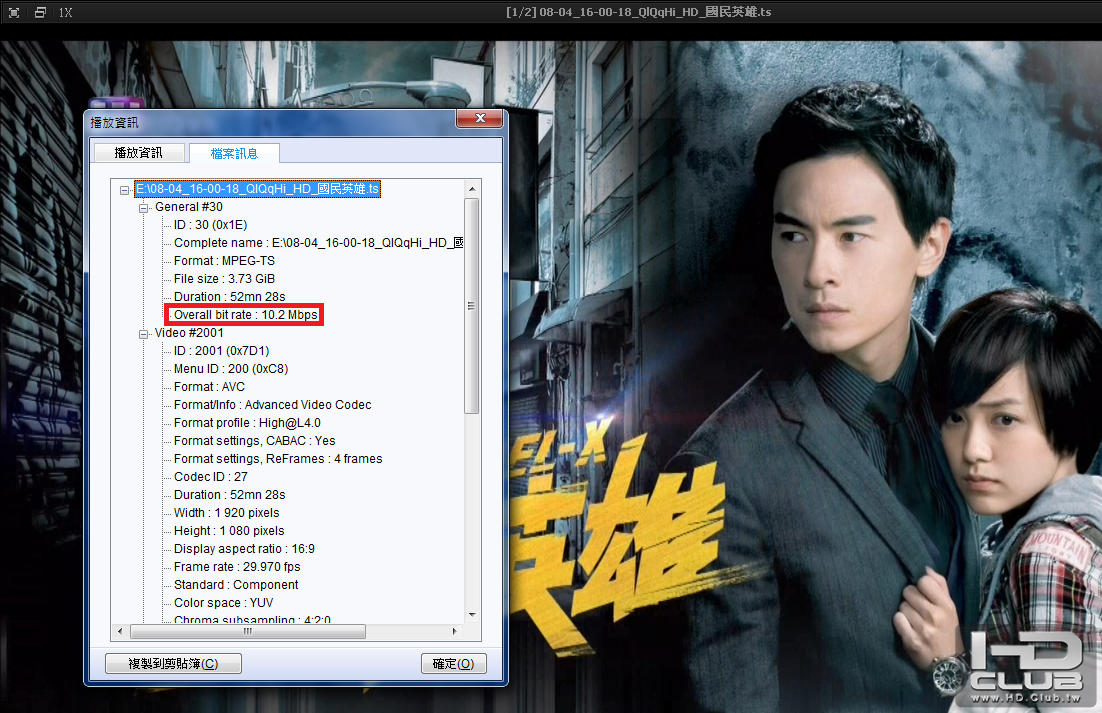Select the 'Complete name' row
The height and width of the screenshot is (713, 1102).
coord(318,242)
